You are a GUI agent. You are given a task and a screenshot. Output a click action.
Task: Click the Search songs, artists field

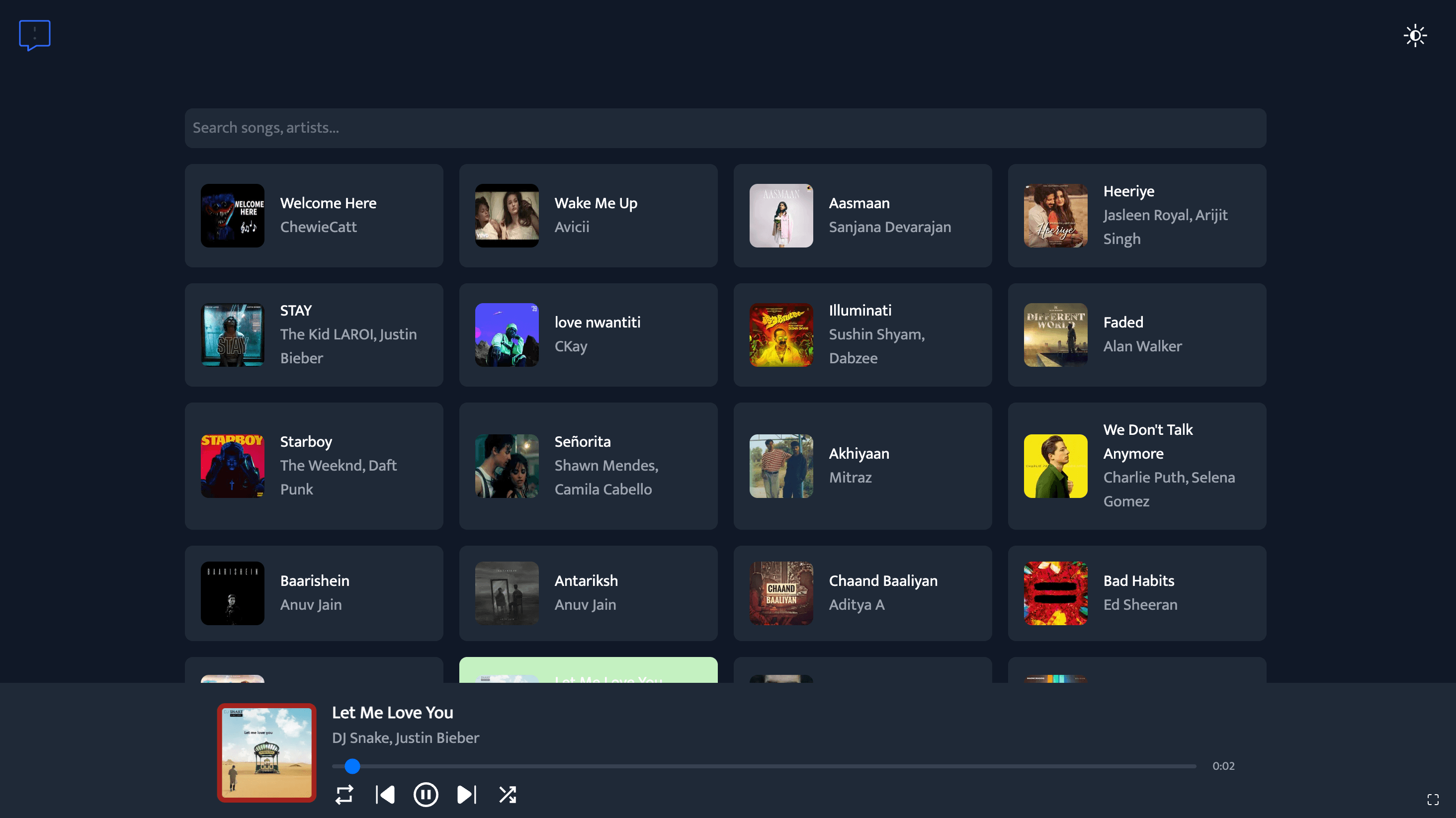coord(725,128)
